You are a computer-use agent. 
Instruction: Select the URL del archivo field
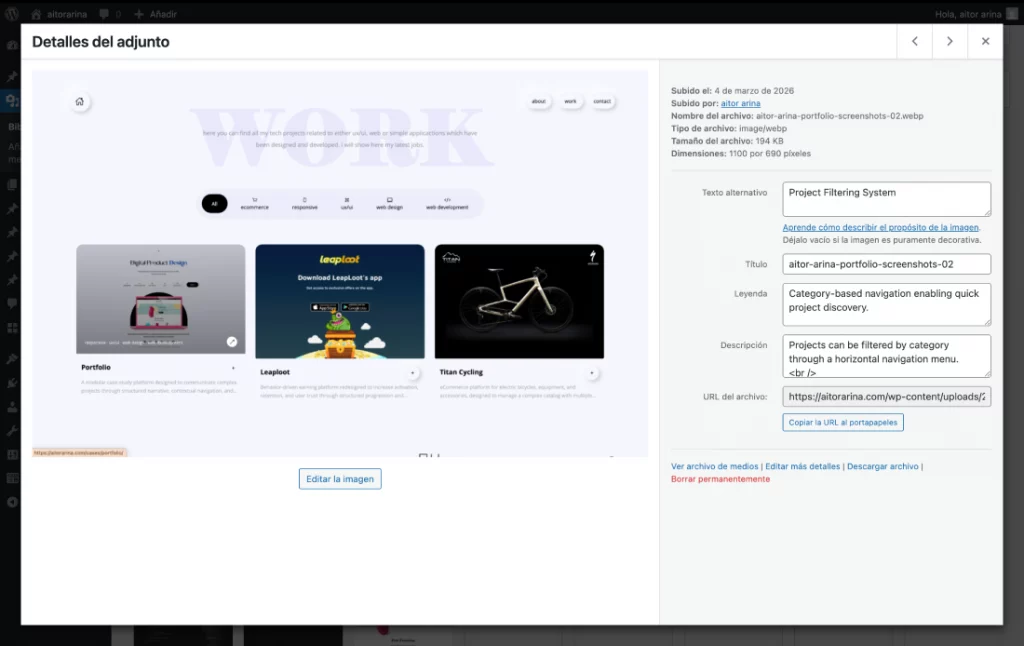pos(886,397)
